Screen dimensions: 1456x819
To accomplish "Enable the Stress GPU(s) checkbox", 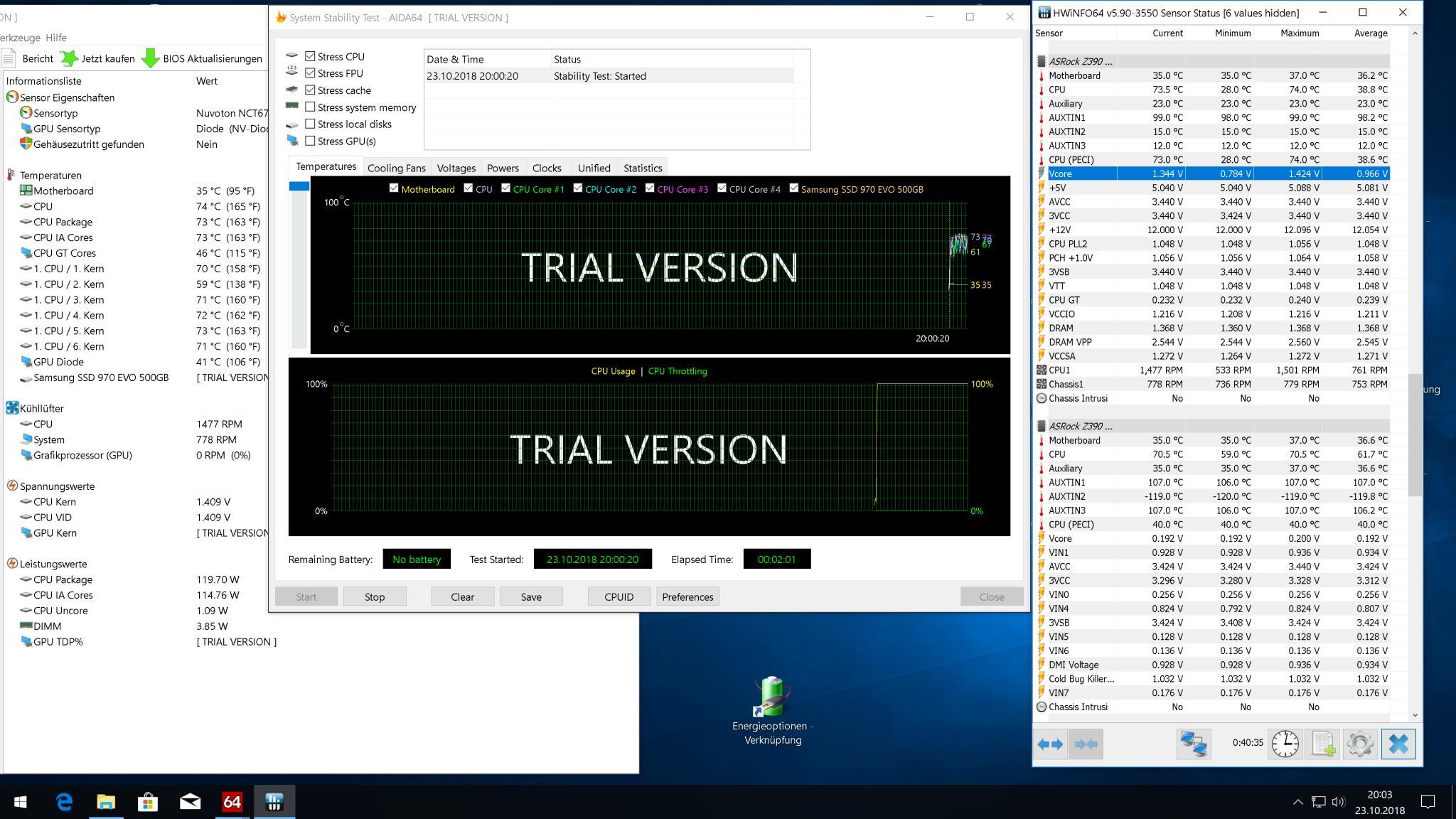I will coord(310,141).
